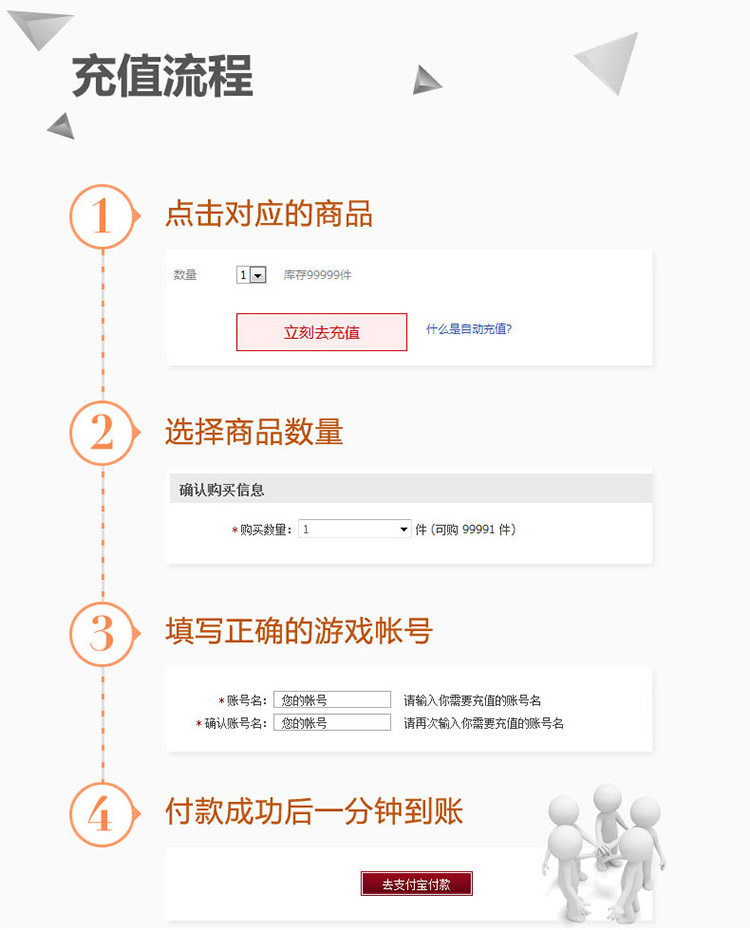Click the 付款成功后一分钟到账 heading

314,811
